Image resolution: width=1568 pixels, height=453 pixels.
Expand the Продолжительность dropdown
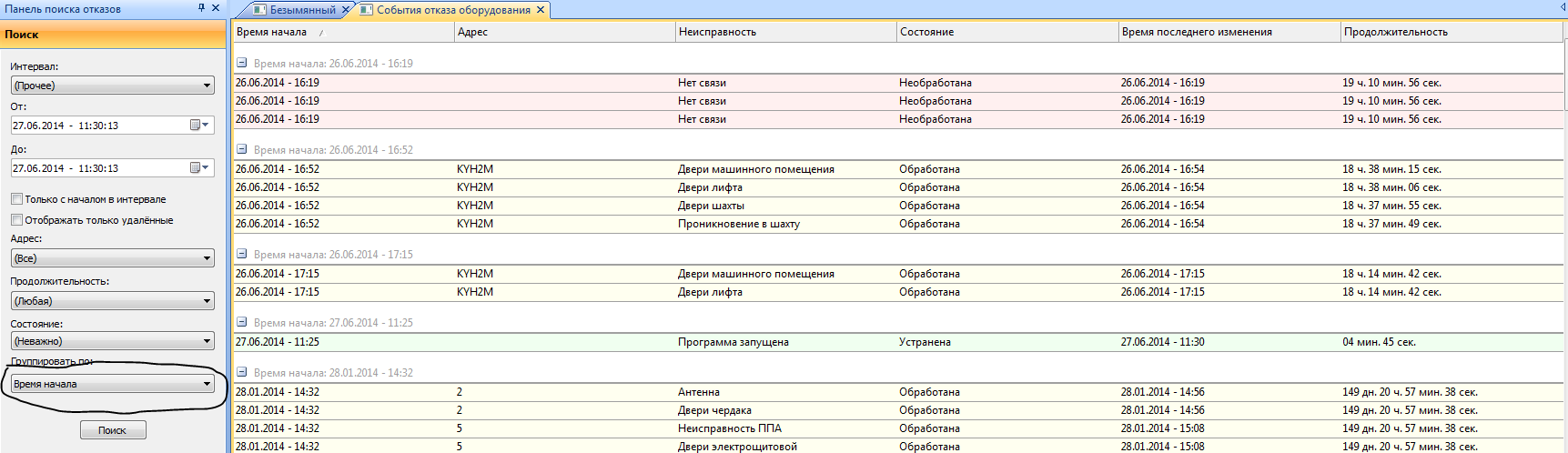tap(207, 301)
